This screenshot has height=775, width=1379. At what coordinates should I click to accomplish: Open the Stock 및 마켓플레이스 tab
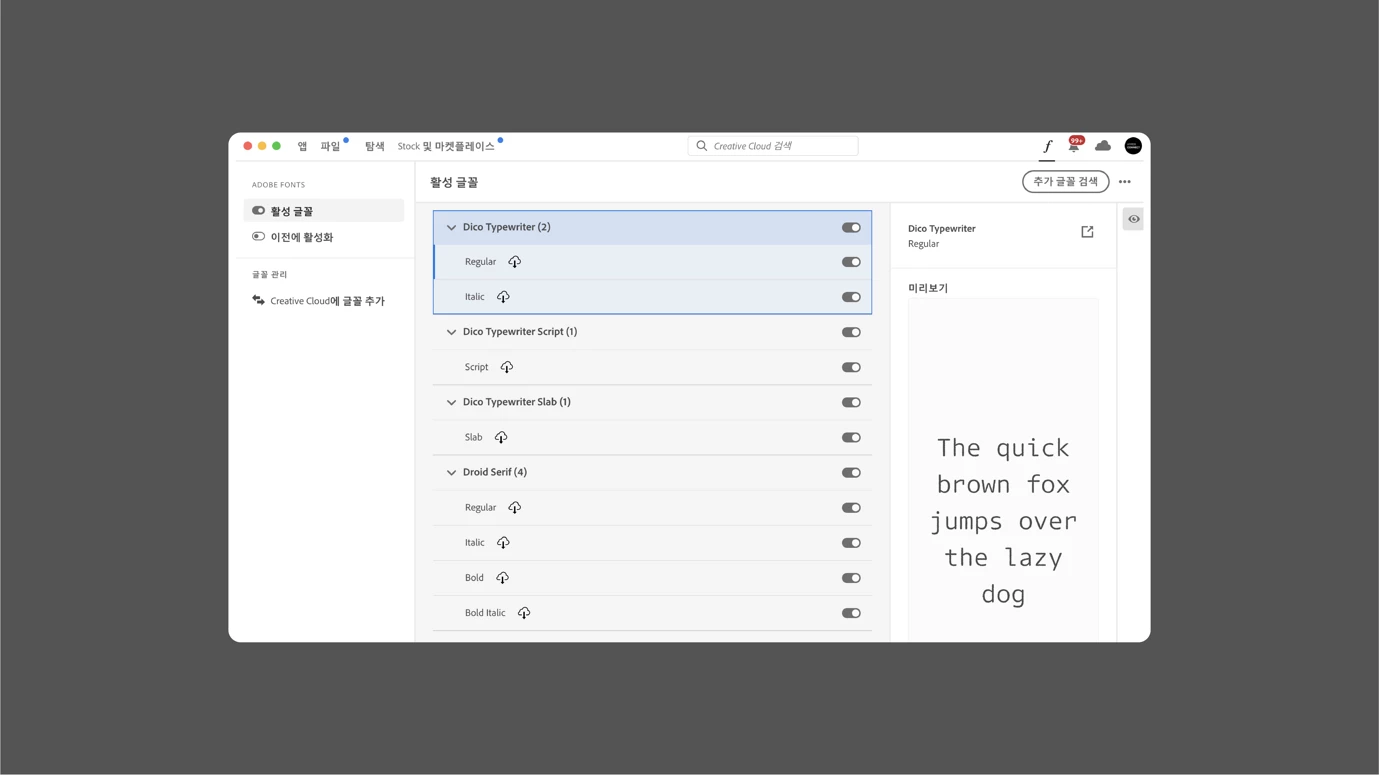point(446,146)
